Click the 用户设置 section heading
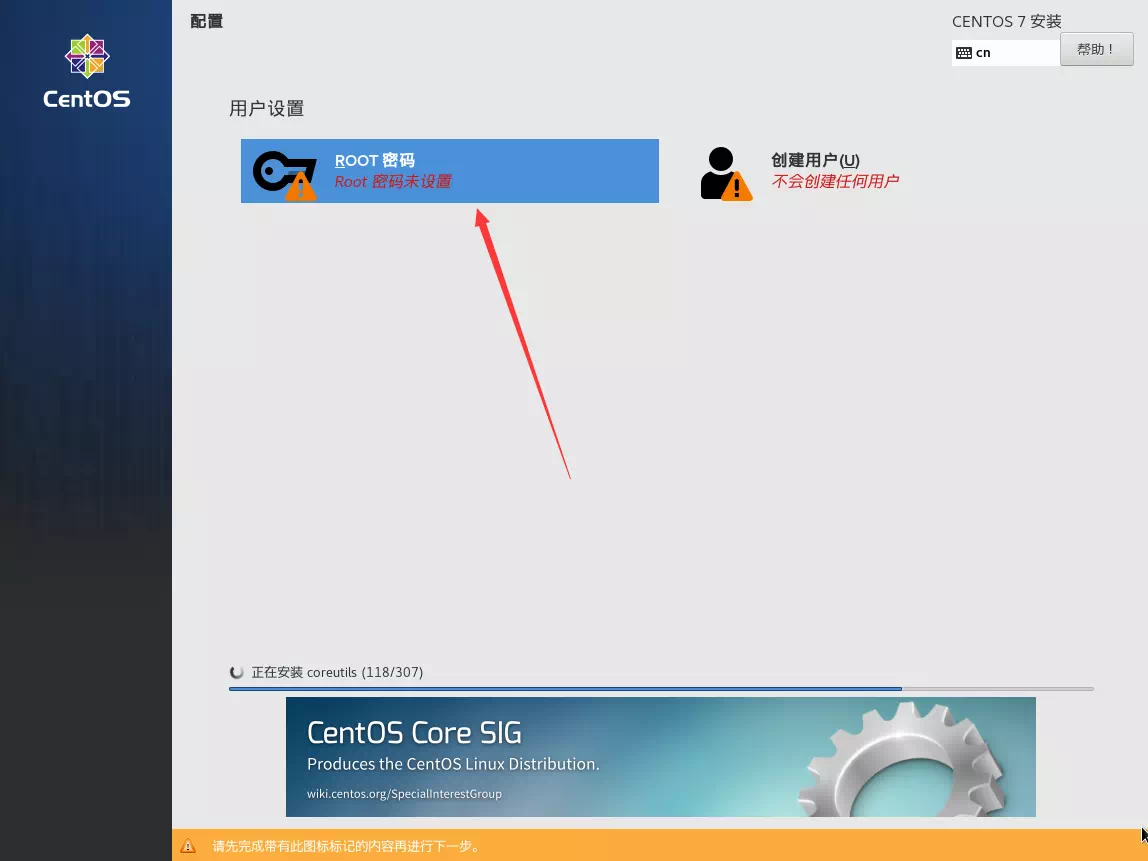This screenshot has height=861, width=1148. coord(266,108)
